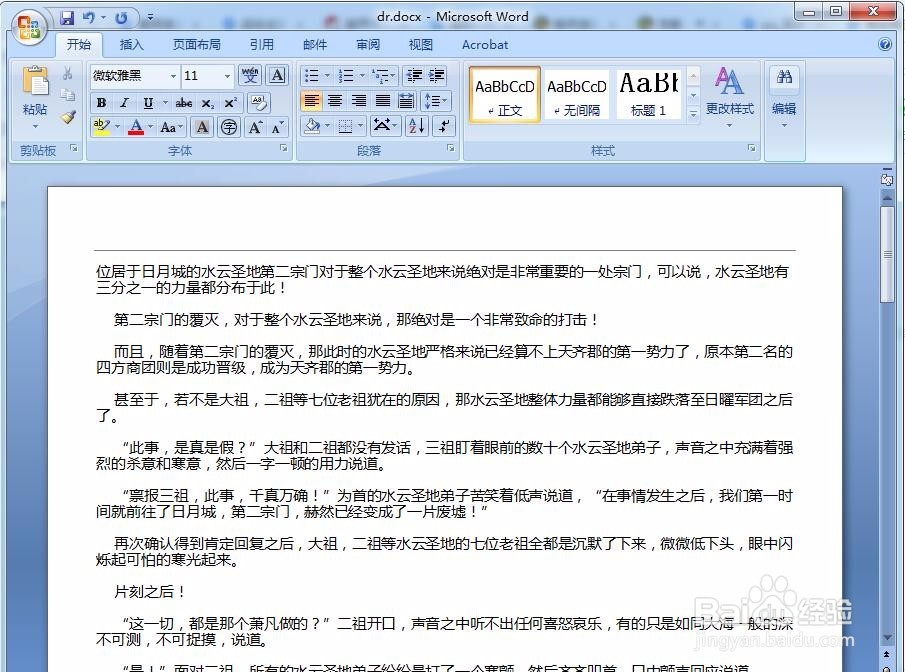Cut selection with the scissors icon
Viewport: 905px width, 672px height.
click(x=68, y=73)
